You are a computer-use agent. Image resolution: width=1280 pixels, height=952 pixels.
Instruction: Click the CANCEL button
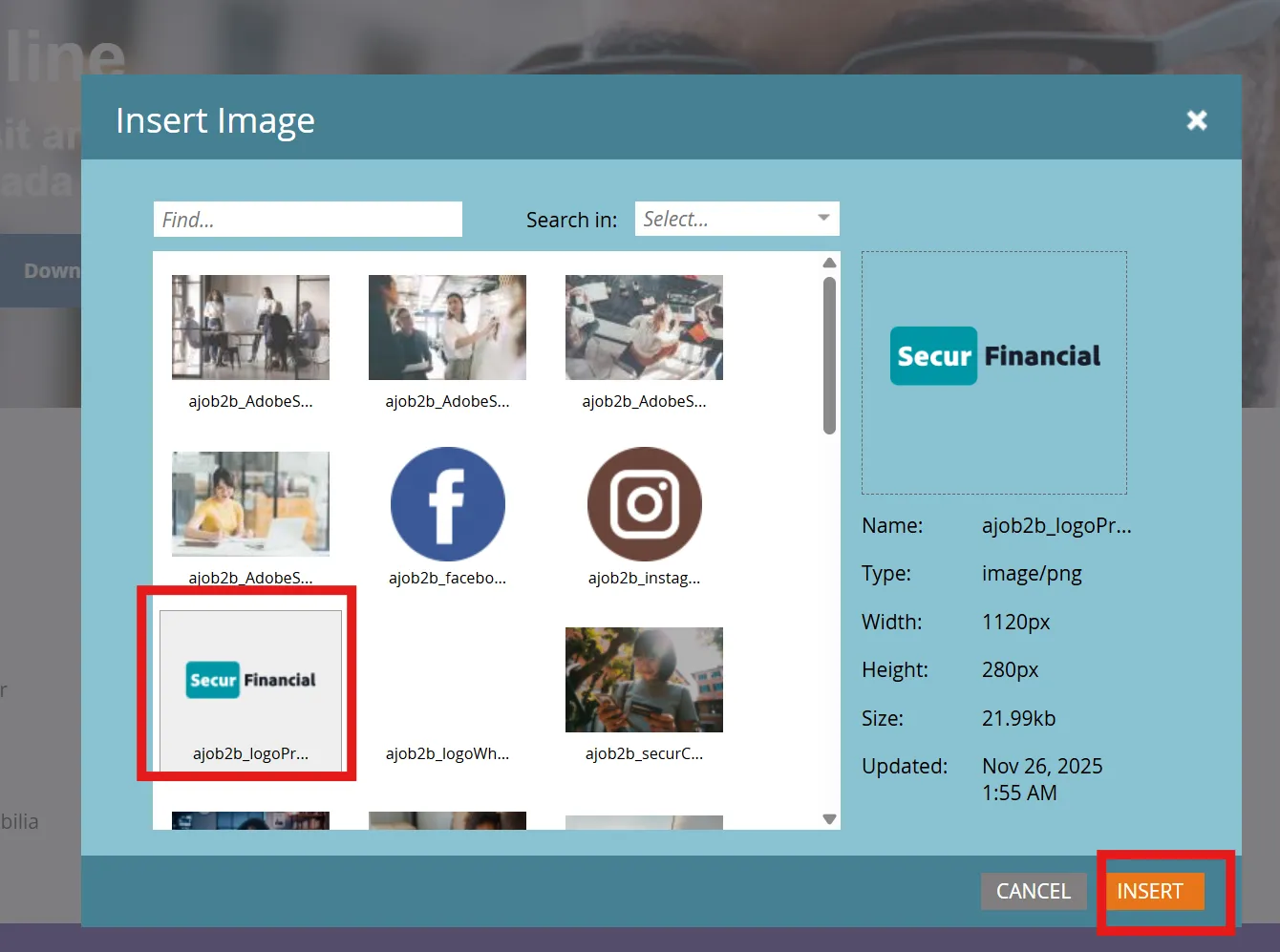[x=1034, y=892]
